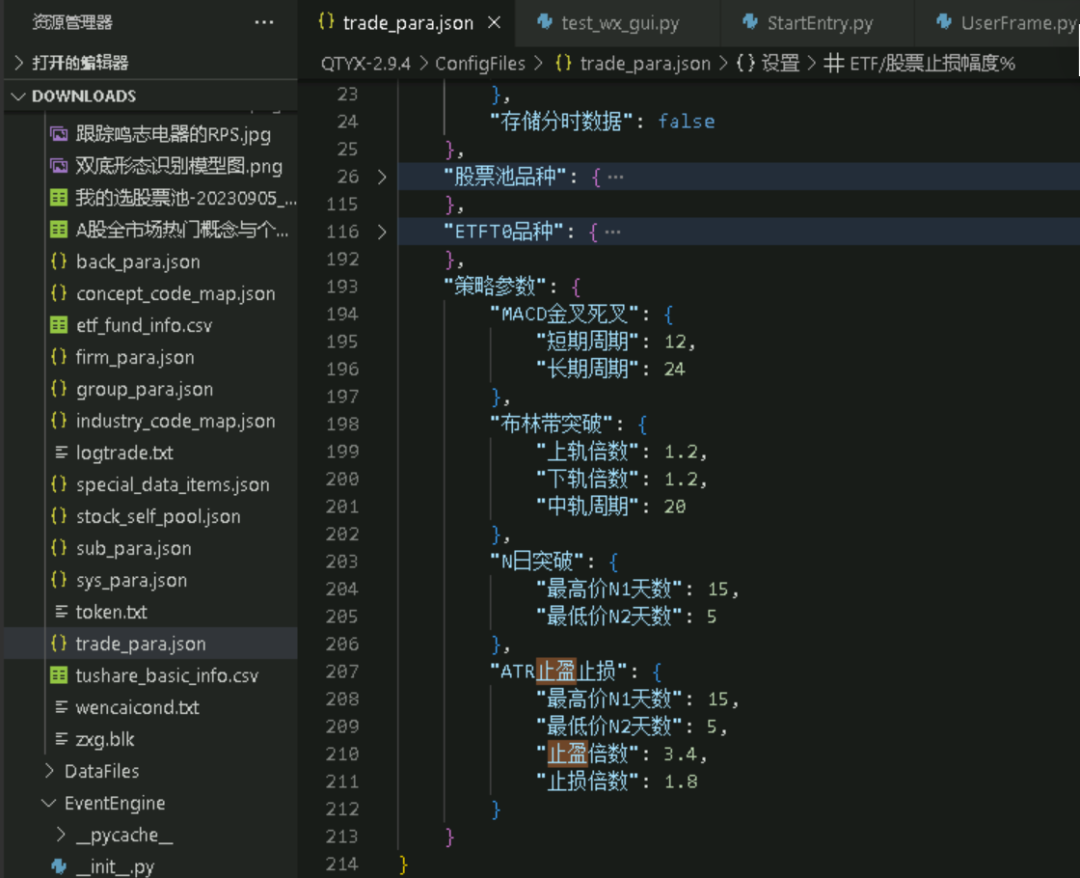The height and width of the screenshot is (878, 1080).
Task: Click the text file icon of logtrade.txt
Action: 61,452
